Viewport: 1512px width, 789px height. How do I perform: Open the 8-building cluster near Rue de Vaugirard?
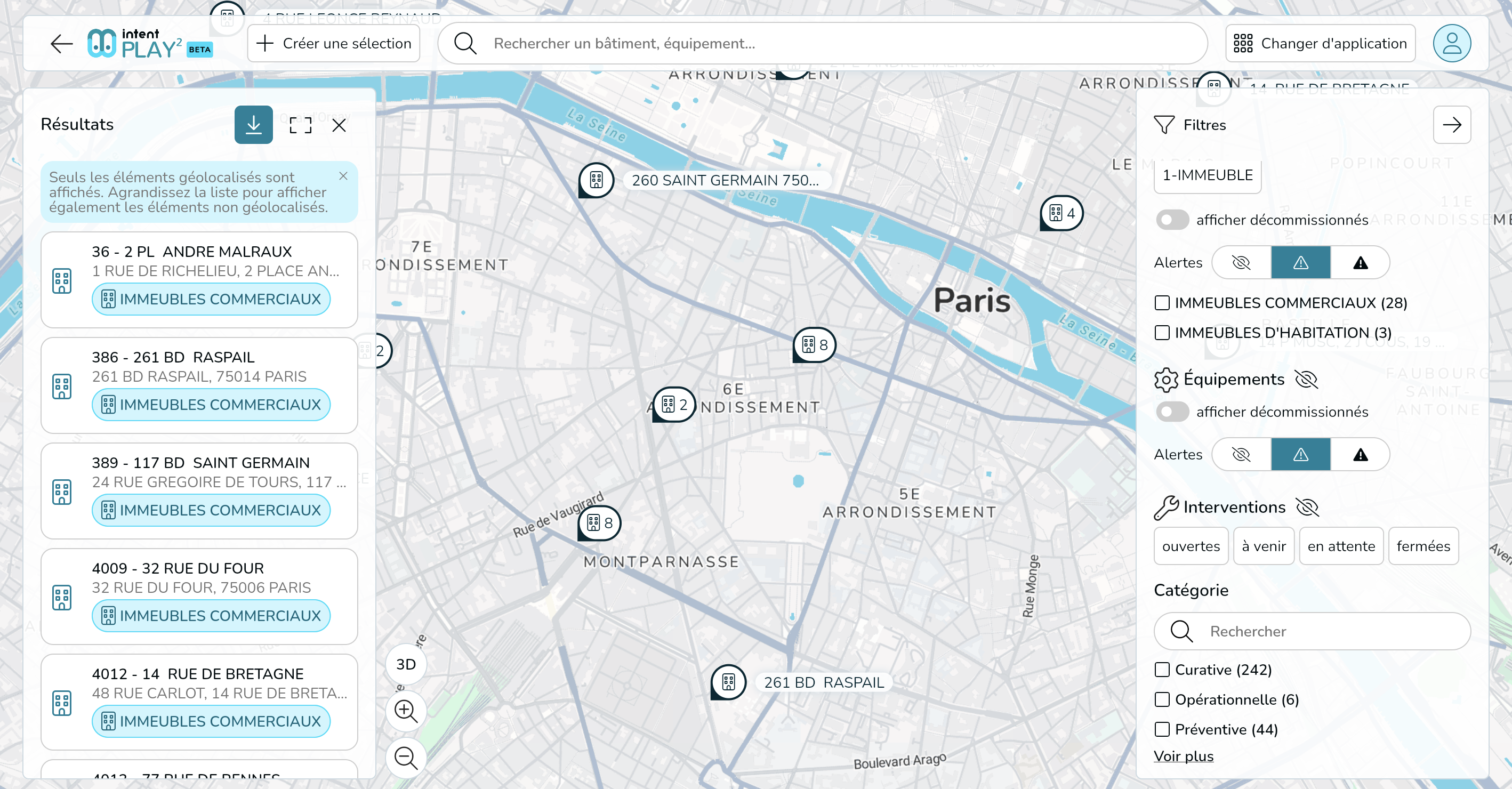coord(600,523)
